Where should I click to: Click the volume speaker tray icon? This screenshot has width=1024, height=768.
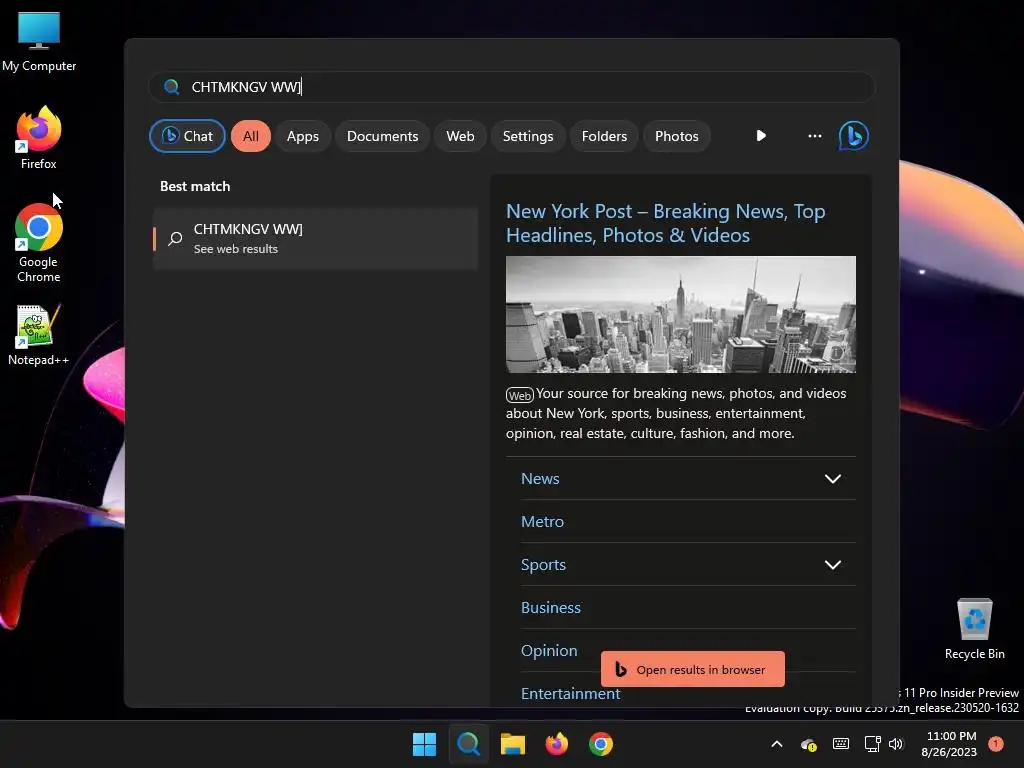[896, 744]
